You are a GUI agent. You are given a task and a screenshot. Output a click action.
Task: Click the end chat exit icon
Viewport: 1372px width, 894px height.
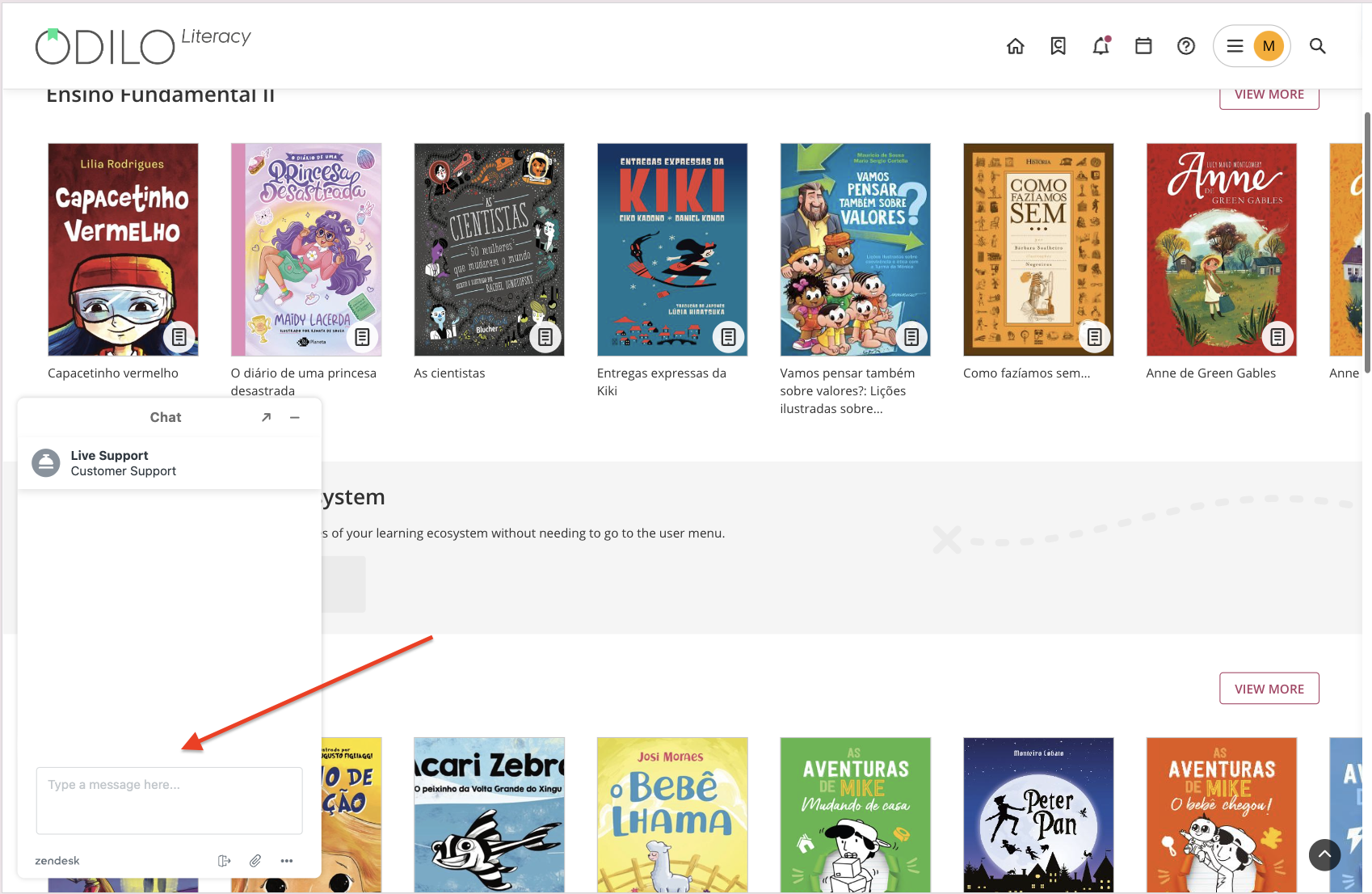(225, 861)
